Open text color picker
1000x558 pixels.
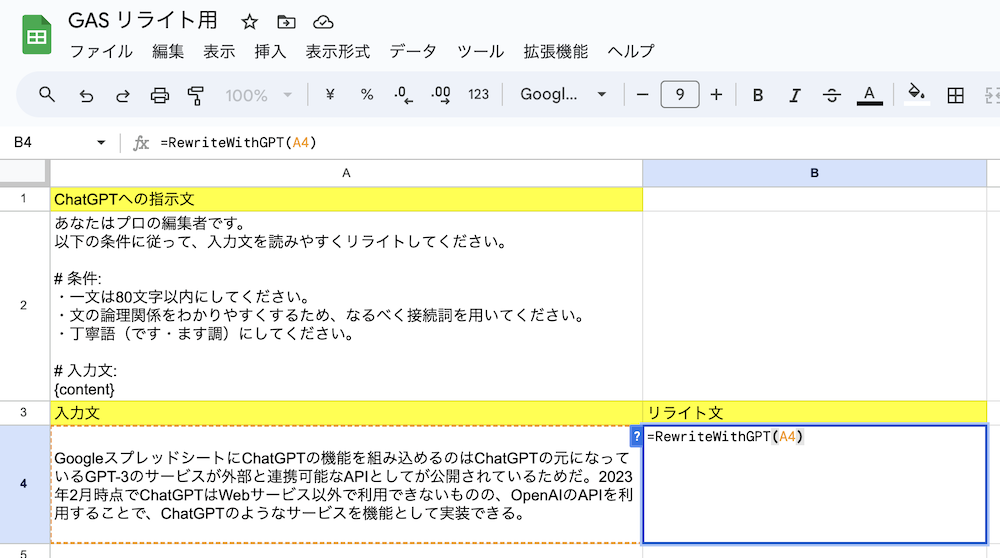click(x=869, y=95)
